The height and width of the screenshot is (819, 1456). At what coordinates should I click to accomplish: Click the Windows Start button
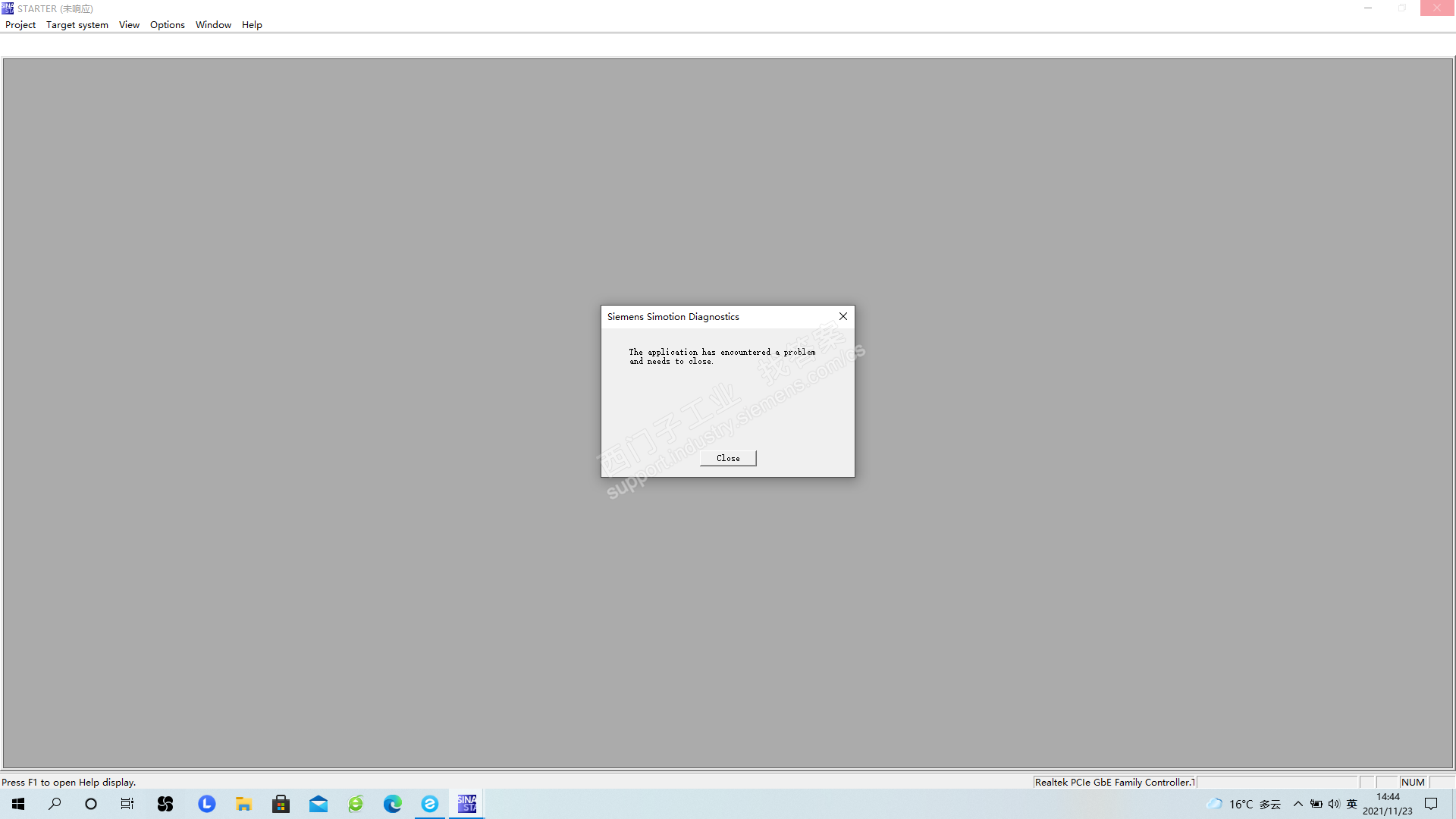pyautogui.click(x=18, y=804)
